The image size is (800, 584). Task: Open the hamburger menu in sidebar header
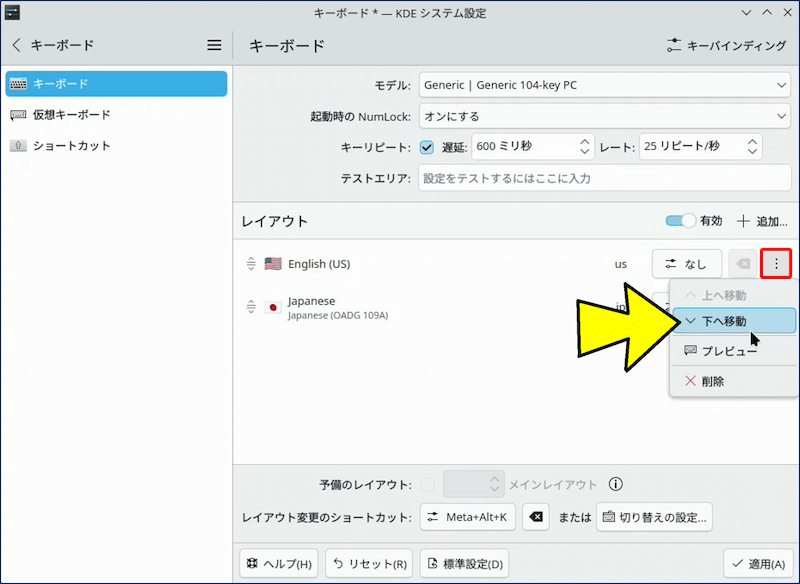pos(214,45)
